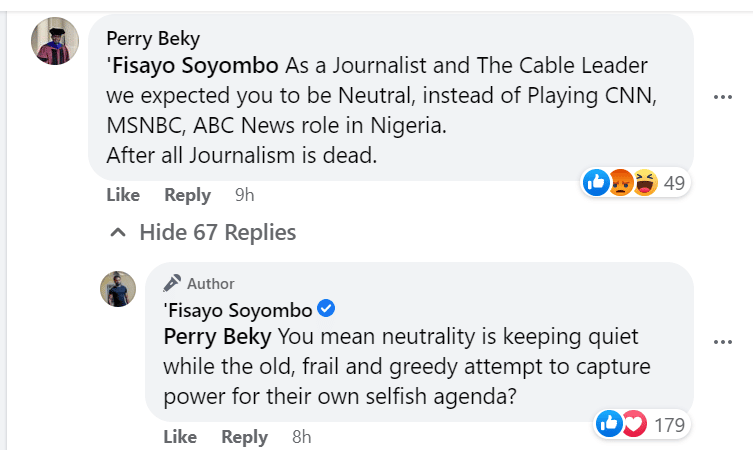Open Perry Beky's profile from commenter name
This screenshot has width=753, height=450.
click(x=152, y=39)
